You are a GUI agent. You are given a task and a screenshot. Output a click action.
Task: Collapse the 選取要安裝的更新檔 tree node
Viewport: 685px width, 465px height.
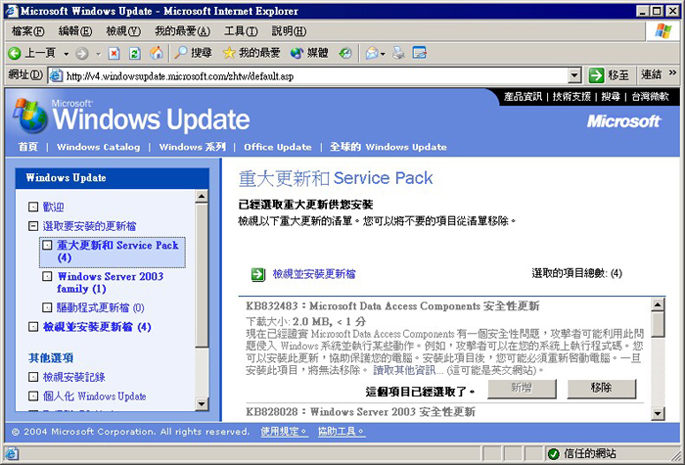[33, 226]
